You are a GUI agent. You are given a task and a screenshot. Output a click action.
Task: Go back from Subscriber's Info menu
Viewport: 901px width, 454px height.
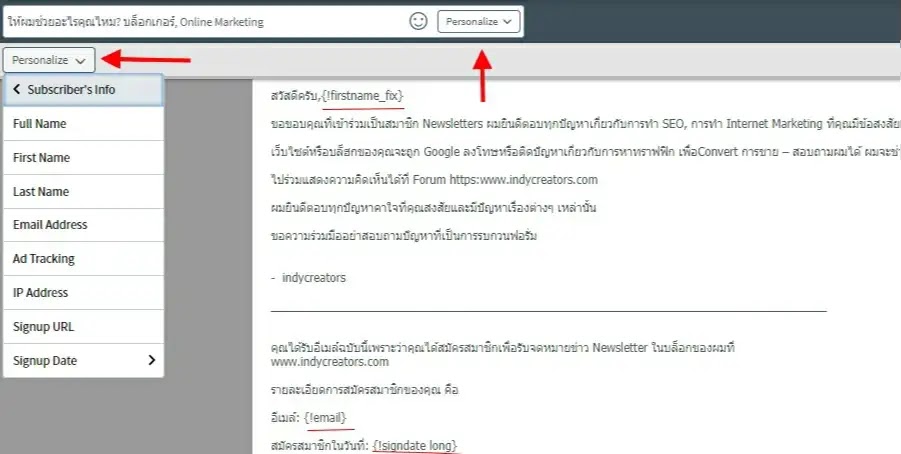click(x=83, y=90)
